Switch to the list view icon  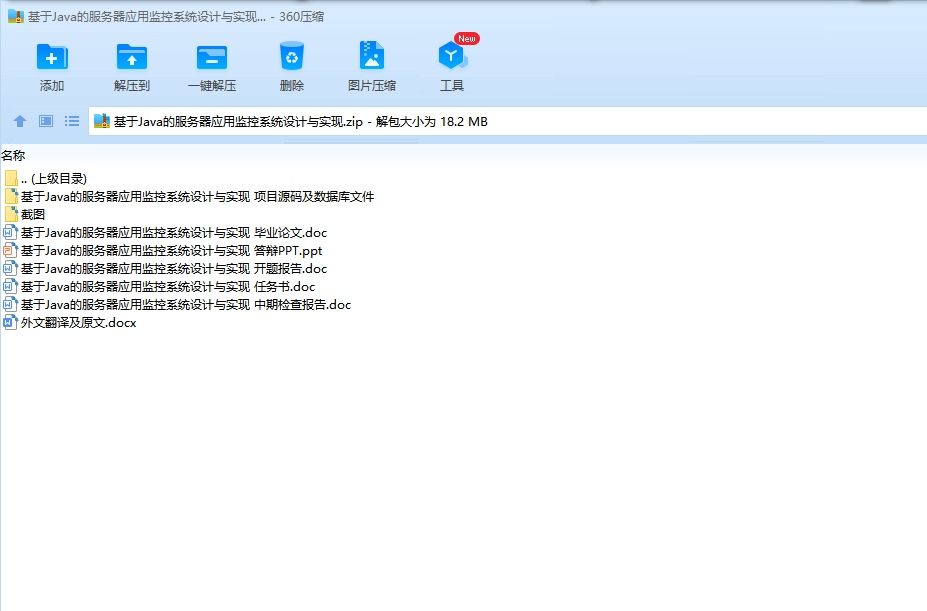coord(72,121)
